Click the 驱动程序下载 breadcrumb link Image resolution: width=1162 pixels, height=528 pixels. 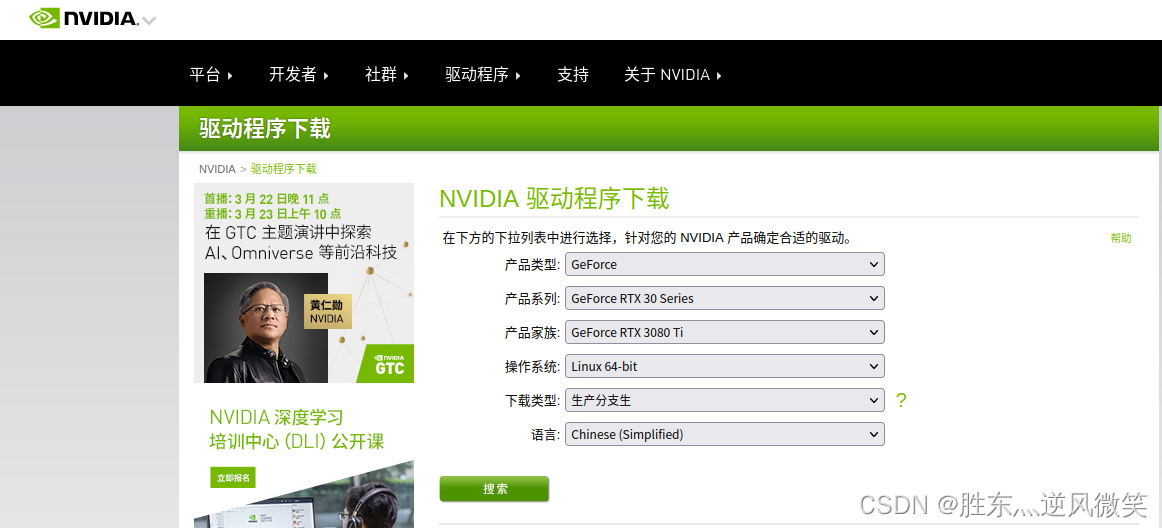[283, 169]
